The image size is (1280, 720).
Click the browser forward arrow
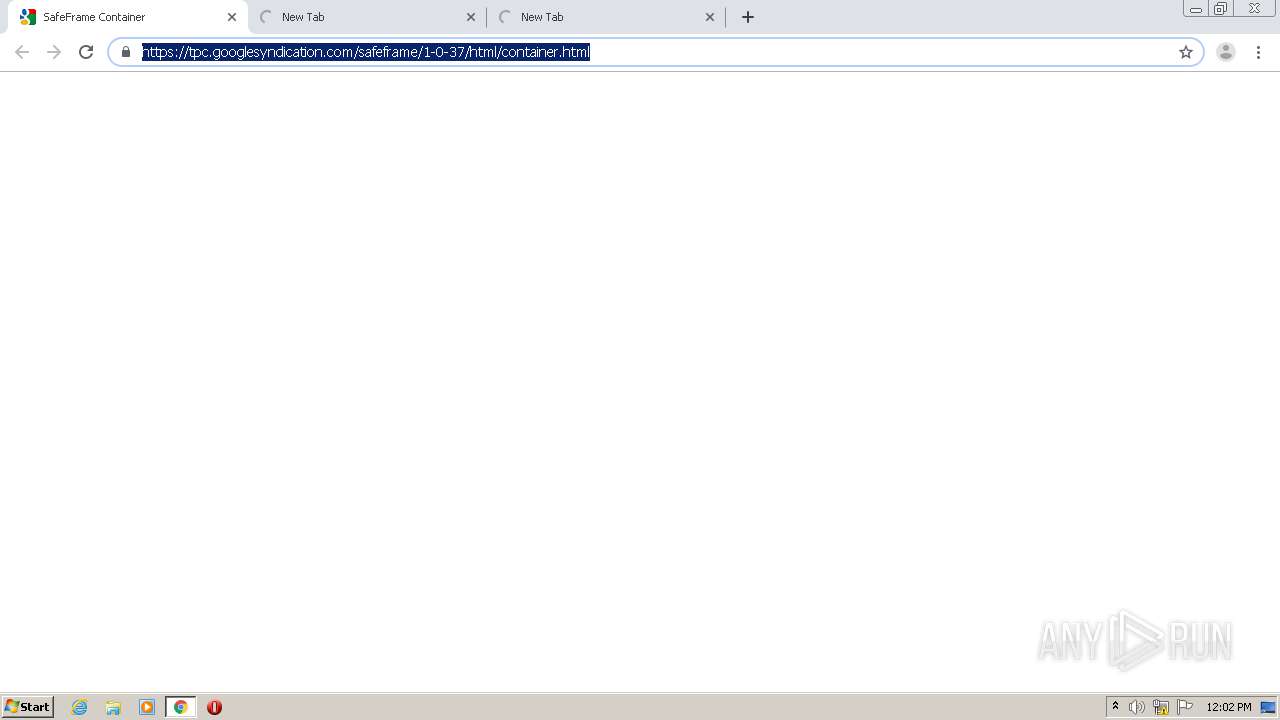tap(54, 52)
